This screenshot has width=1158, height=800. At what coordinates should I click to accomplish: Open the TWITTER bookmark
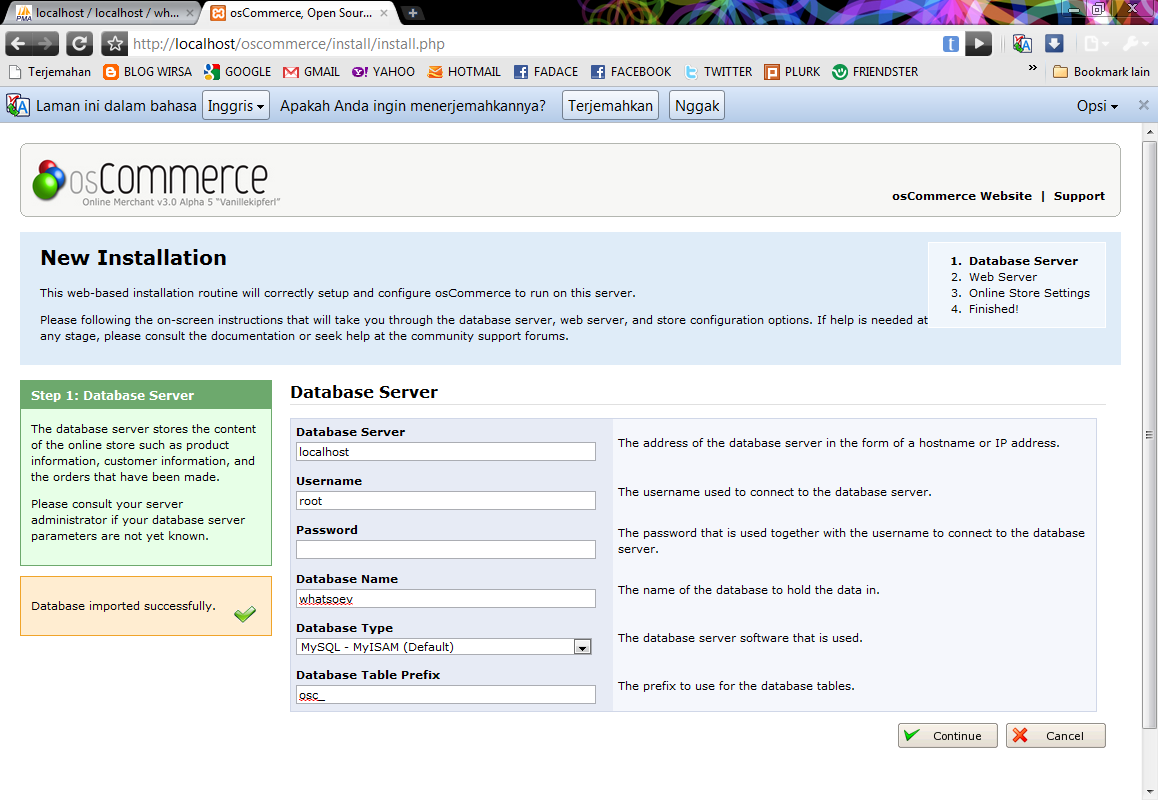coord(719,72)
